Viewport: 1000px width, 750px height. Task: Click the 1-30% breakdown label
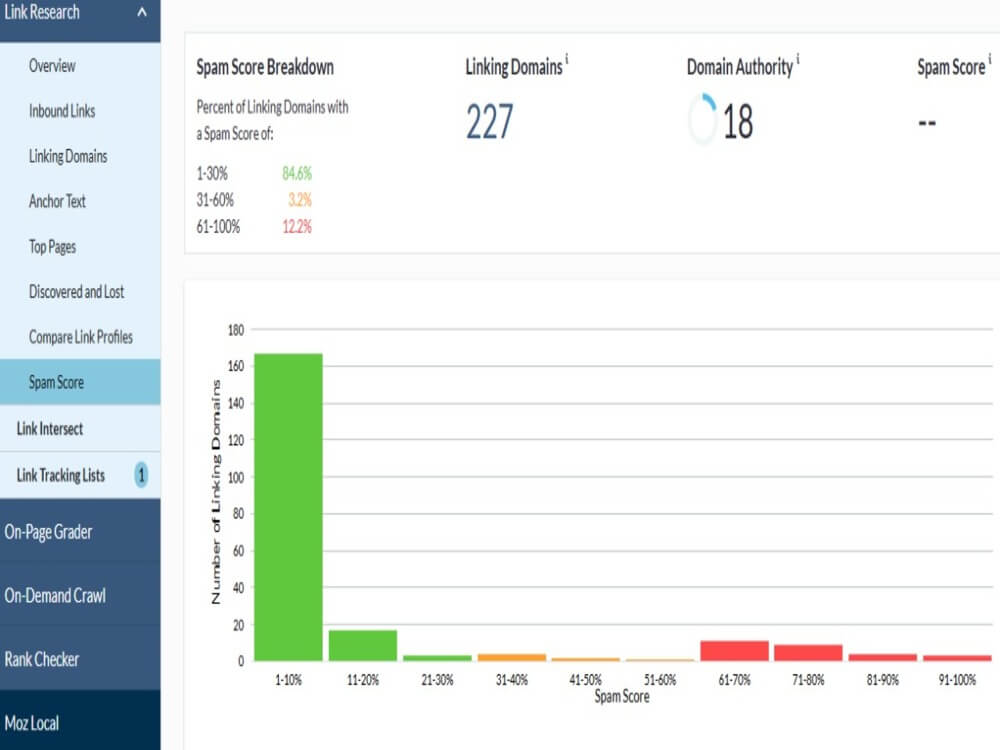pyautogui.click(x=212, y=173)
